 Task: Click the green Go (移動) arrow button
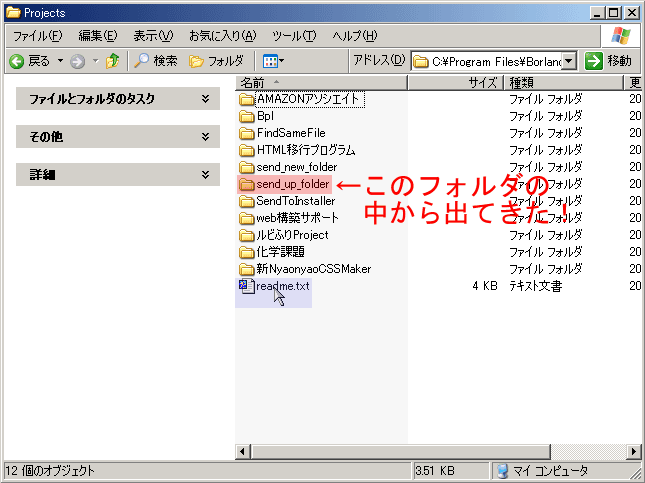594,61
